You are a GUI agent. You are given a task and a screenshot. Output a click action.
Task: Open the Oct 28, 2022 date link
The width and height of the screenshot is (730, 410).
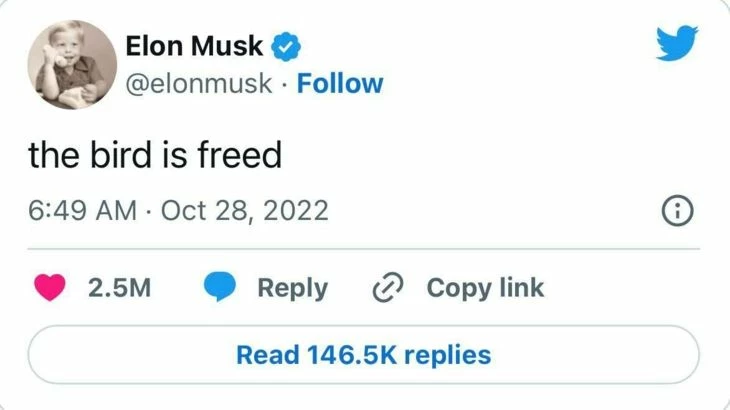pos(245,211)
